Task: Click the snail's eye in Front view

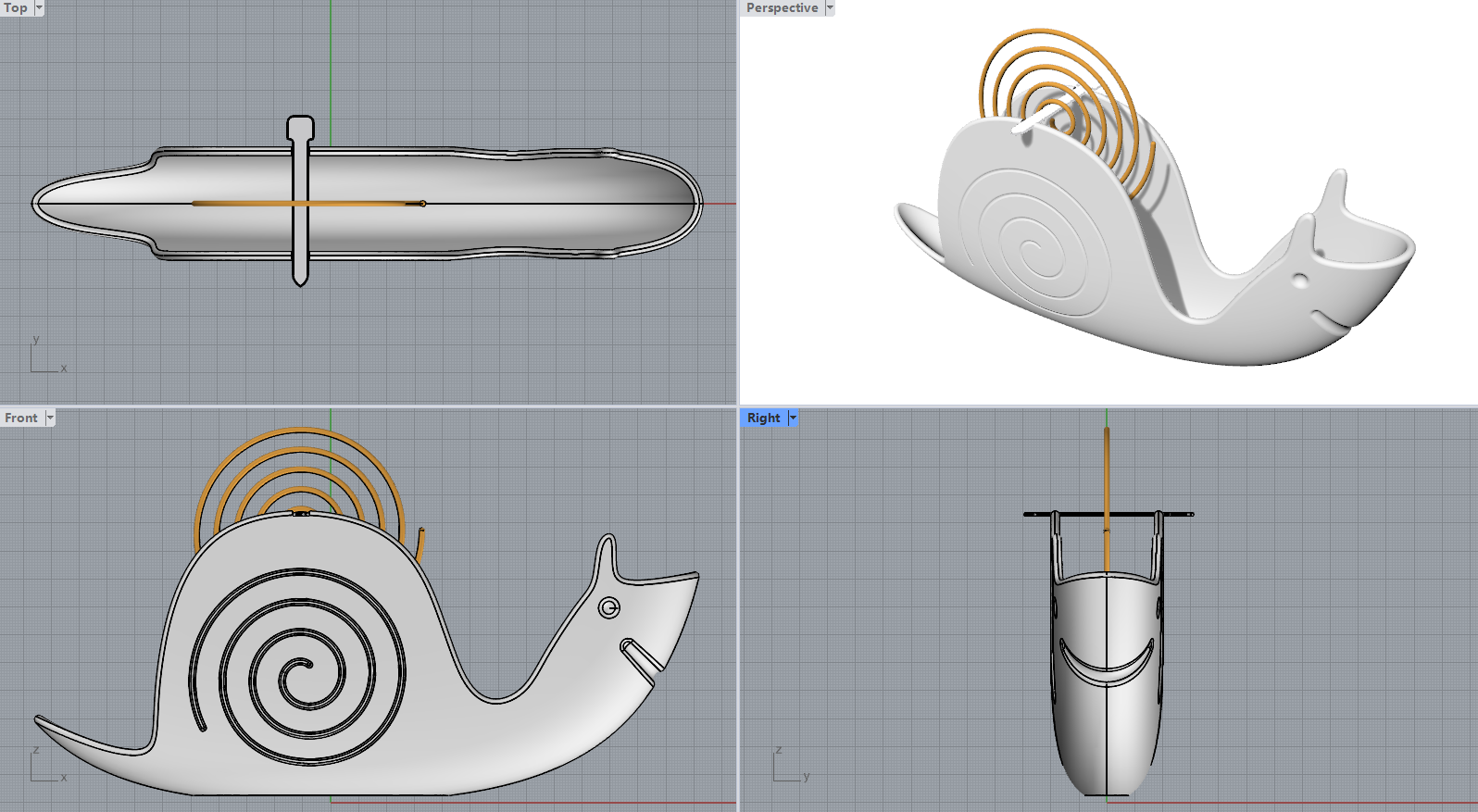Action: 609,607
